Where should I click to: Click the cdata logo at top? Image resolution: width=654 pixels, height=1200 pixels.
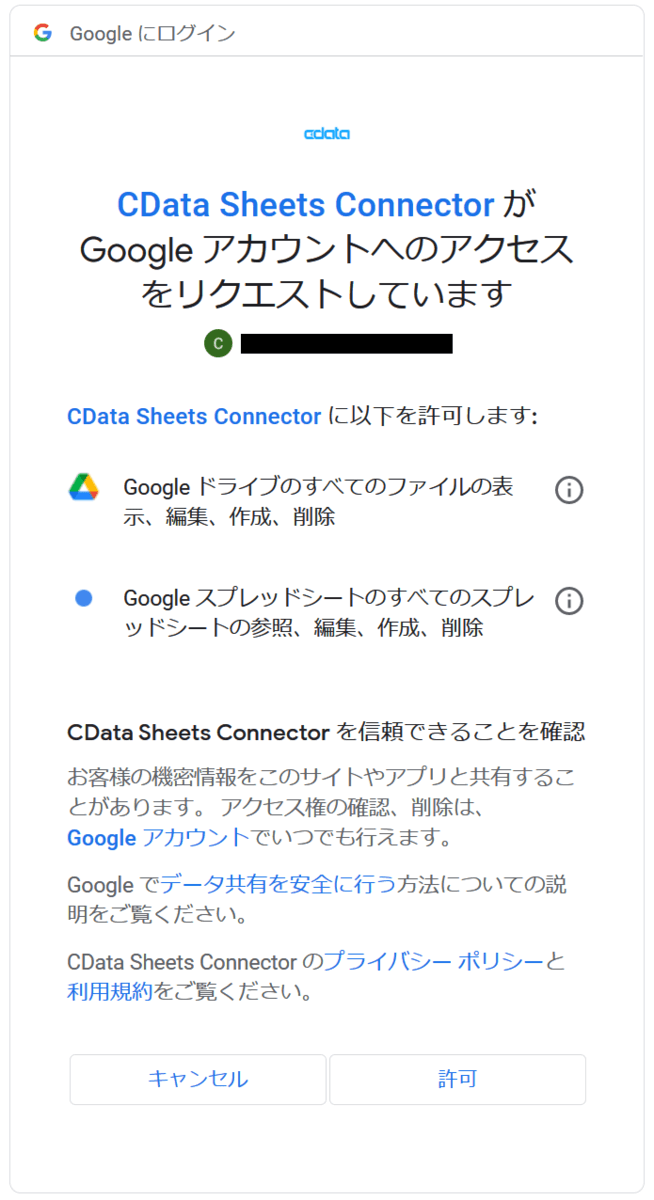(x=327, y=133)
